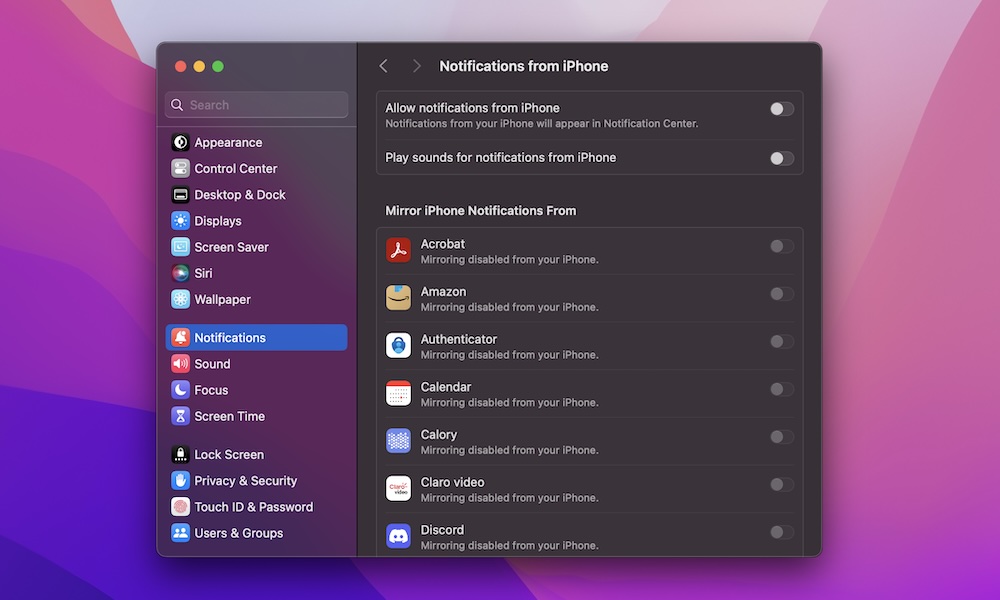Open Privacy & Security pane
This screenshot has width=1000, height=600.
tap(245, 481)
